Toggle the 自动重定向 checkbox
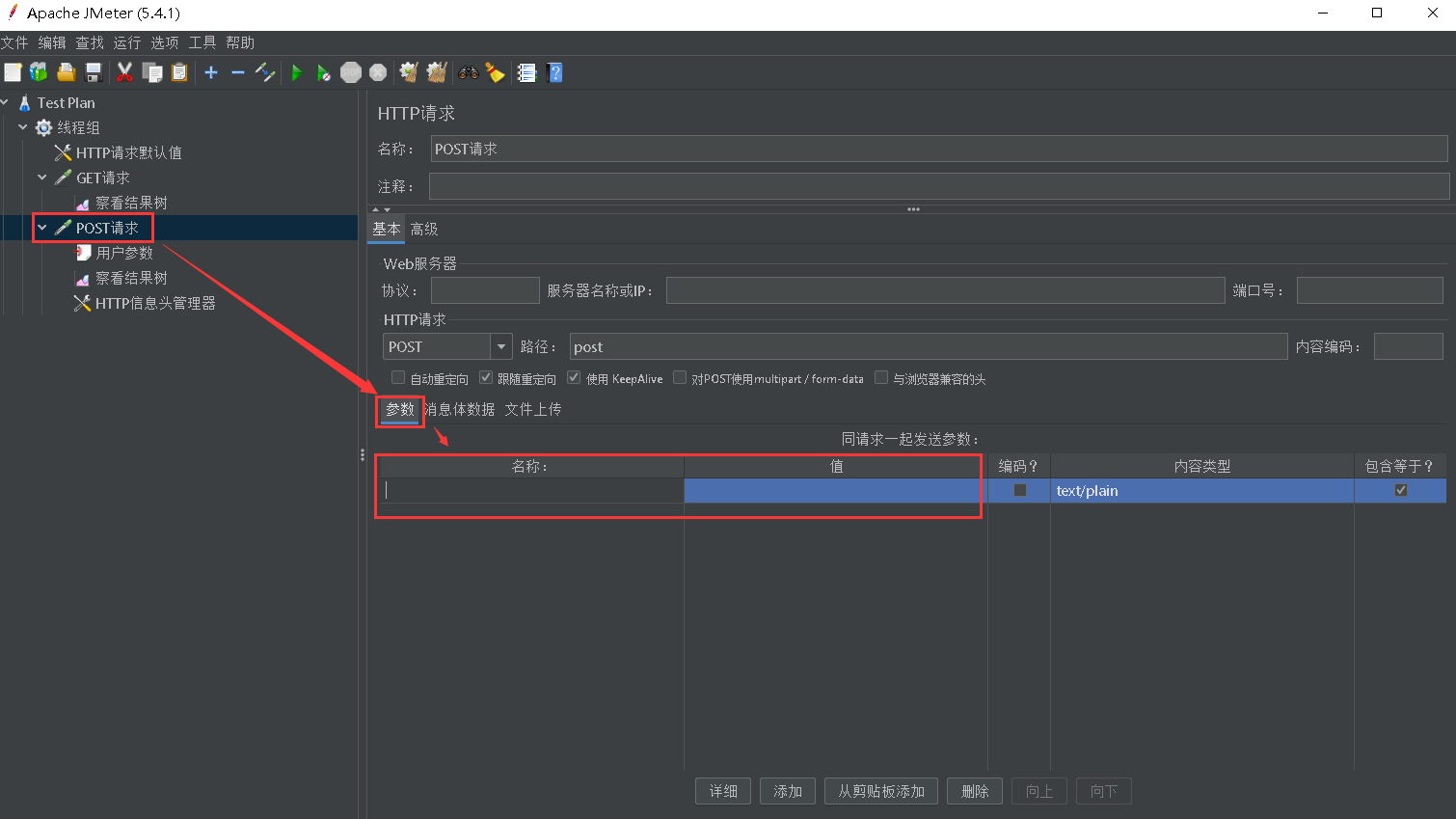Screen dimensions: 1456x819 [x=397, y=378]
